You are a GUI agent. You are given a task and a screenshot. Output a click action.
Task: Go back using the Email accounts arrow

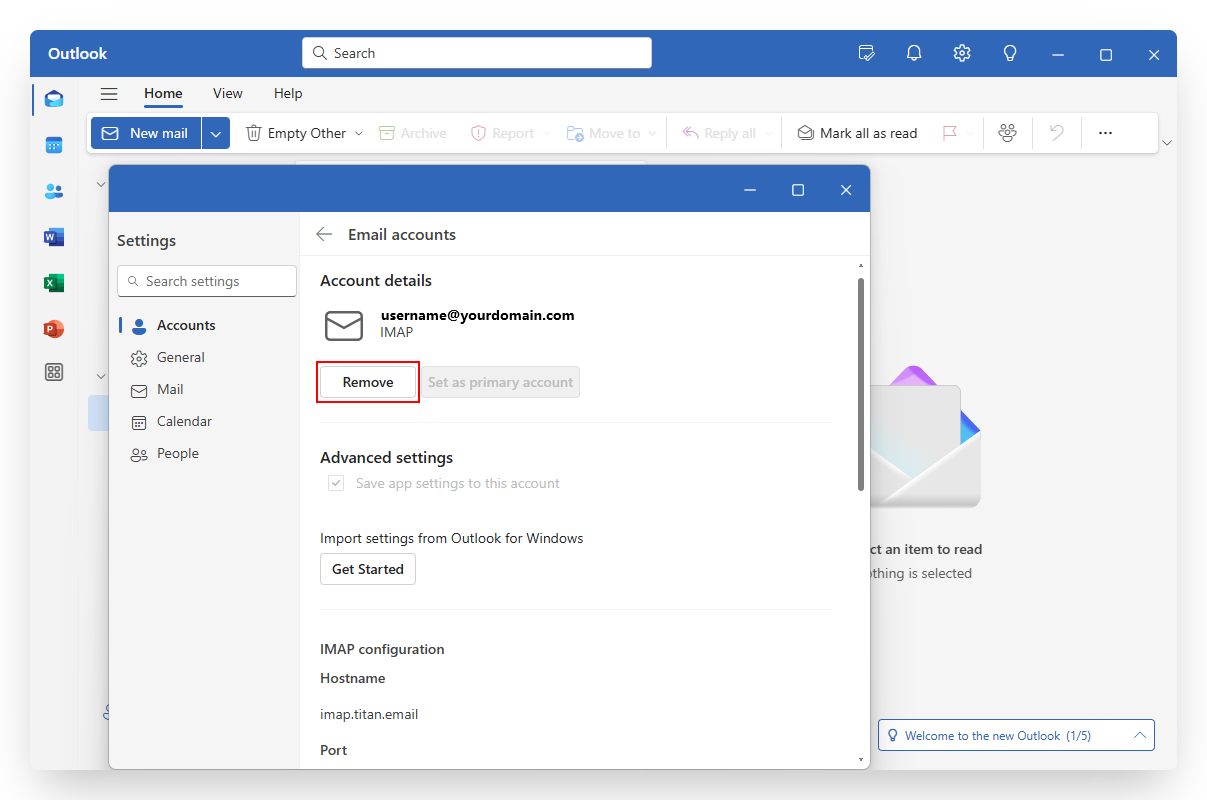coord(324,234)
